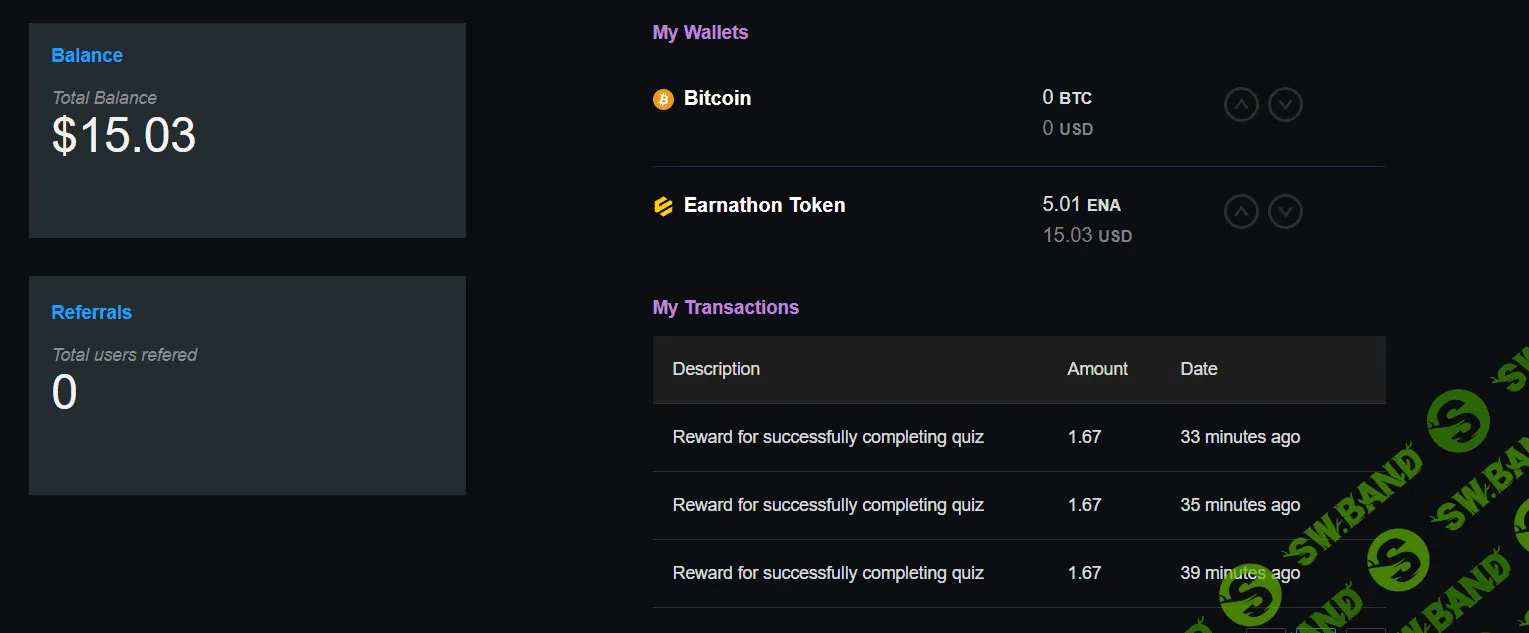This screenshot has width=1529, height=633.
Task: Sort by the Amount column header
Action: (x=1097, y=369)
